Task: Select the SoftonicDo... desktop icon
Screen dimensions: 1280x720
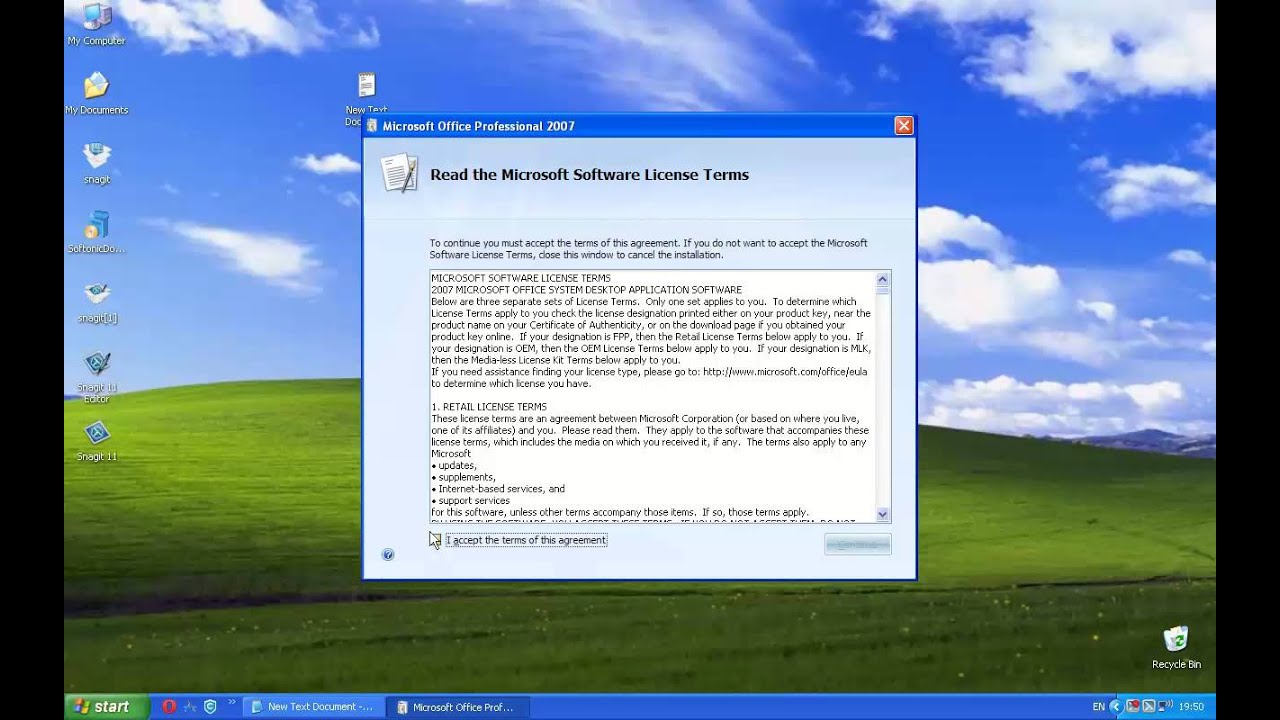Action: point(96,232)
